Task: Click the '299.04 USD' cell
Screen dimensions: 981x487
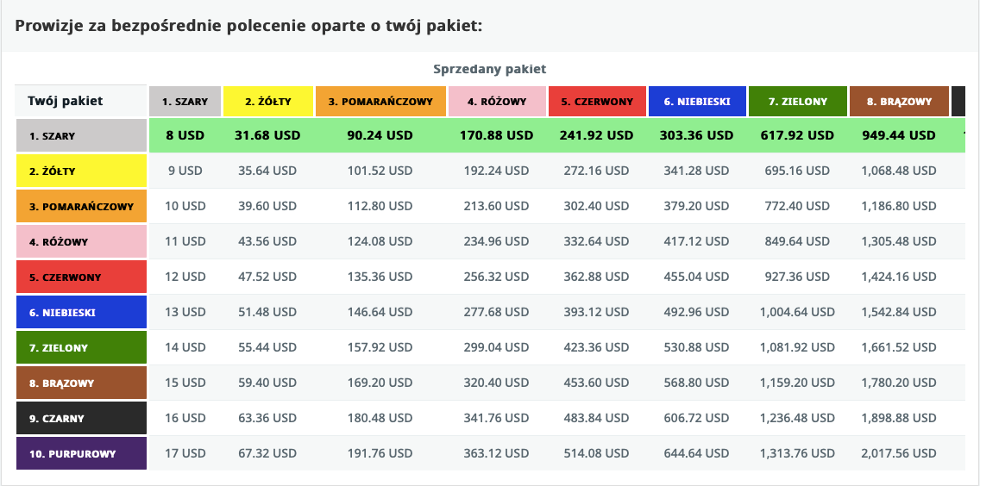Action: pos(497,347)
